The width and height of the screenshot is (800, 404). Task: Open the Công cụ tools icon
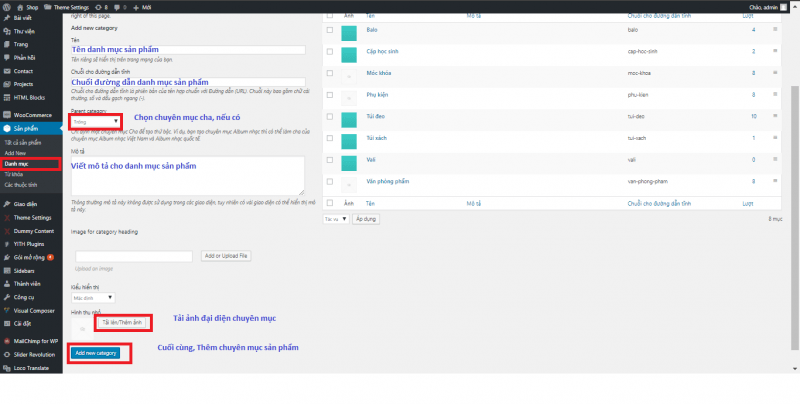coord(7,297)
